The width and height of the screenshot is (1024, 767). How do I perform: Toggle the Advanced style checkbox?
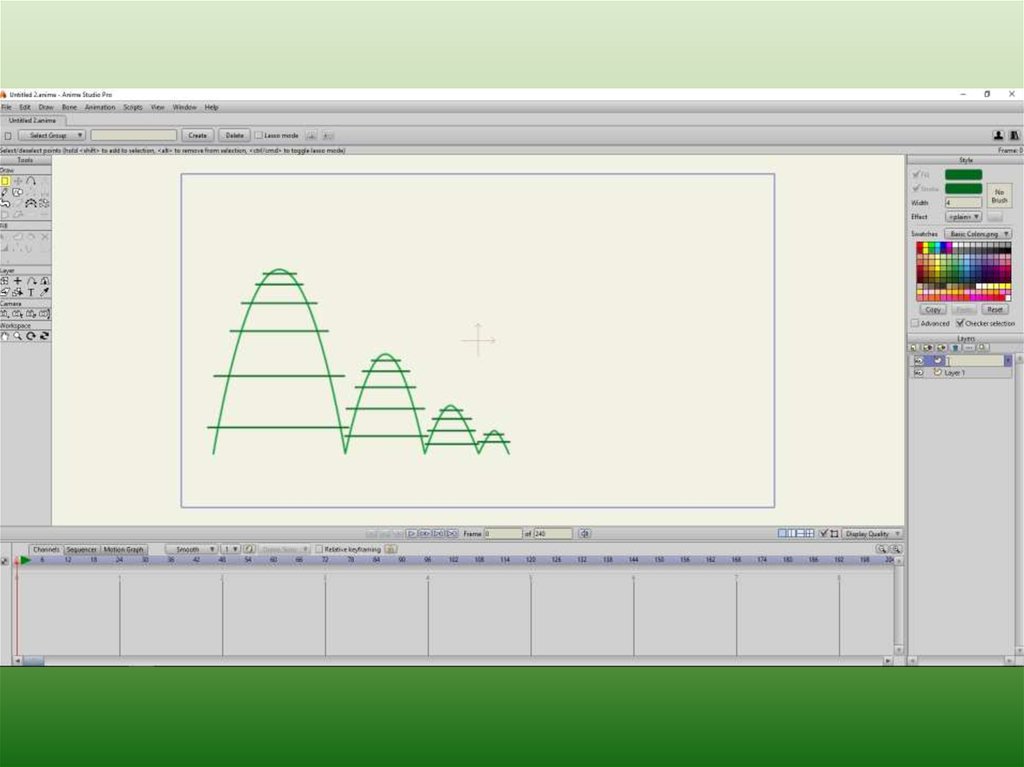pos(915,323)
